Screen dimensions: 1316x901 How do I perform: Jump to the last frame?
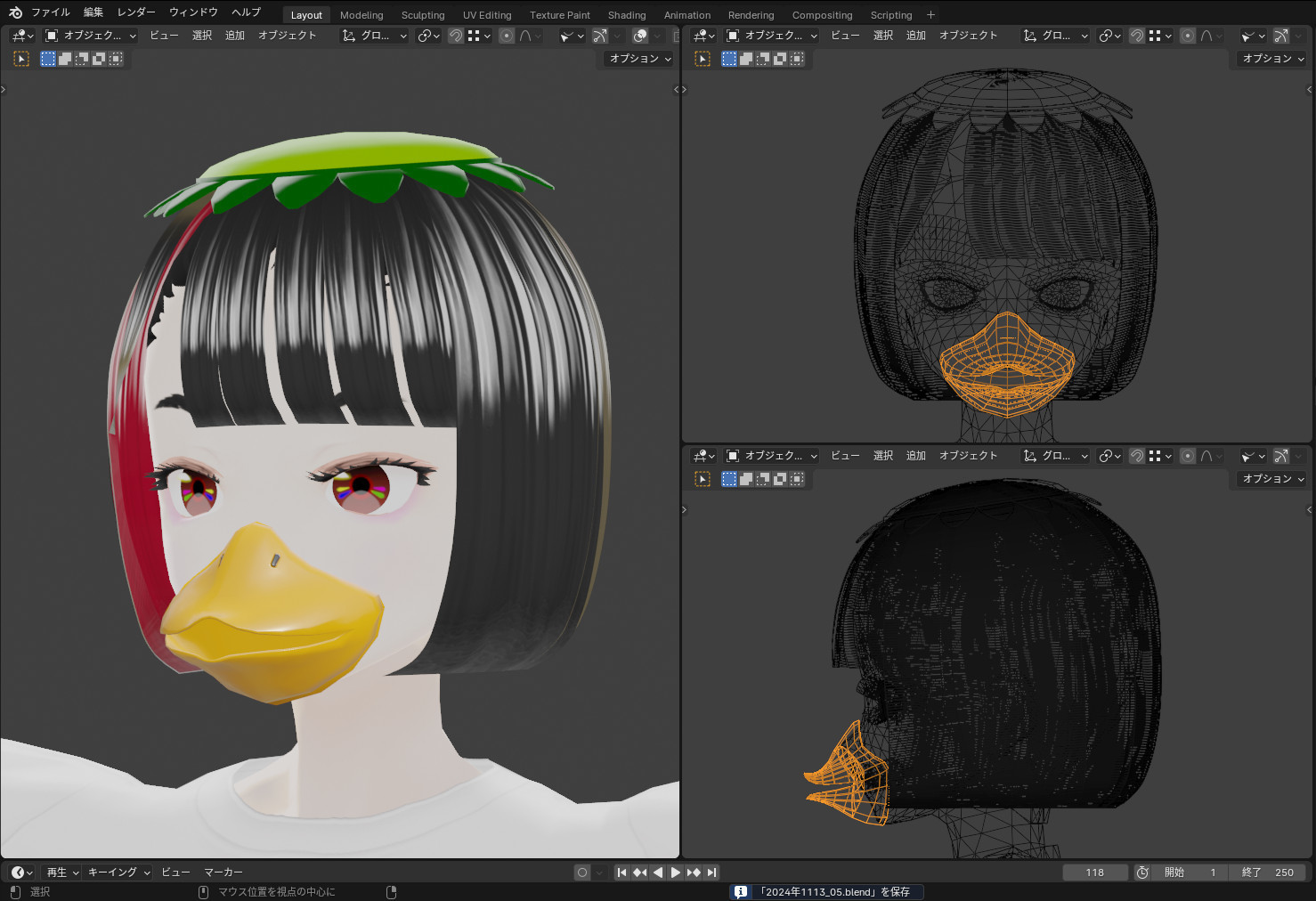coord(711,872)
